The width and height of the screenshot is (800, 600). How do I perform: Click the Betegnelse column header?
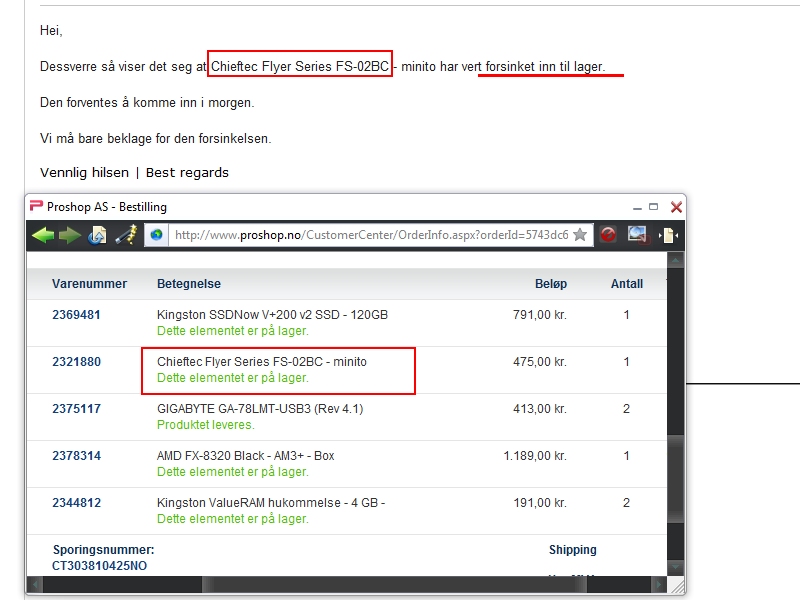pos(189,284)
